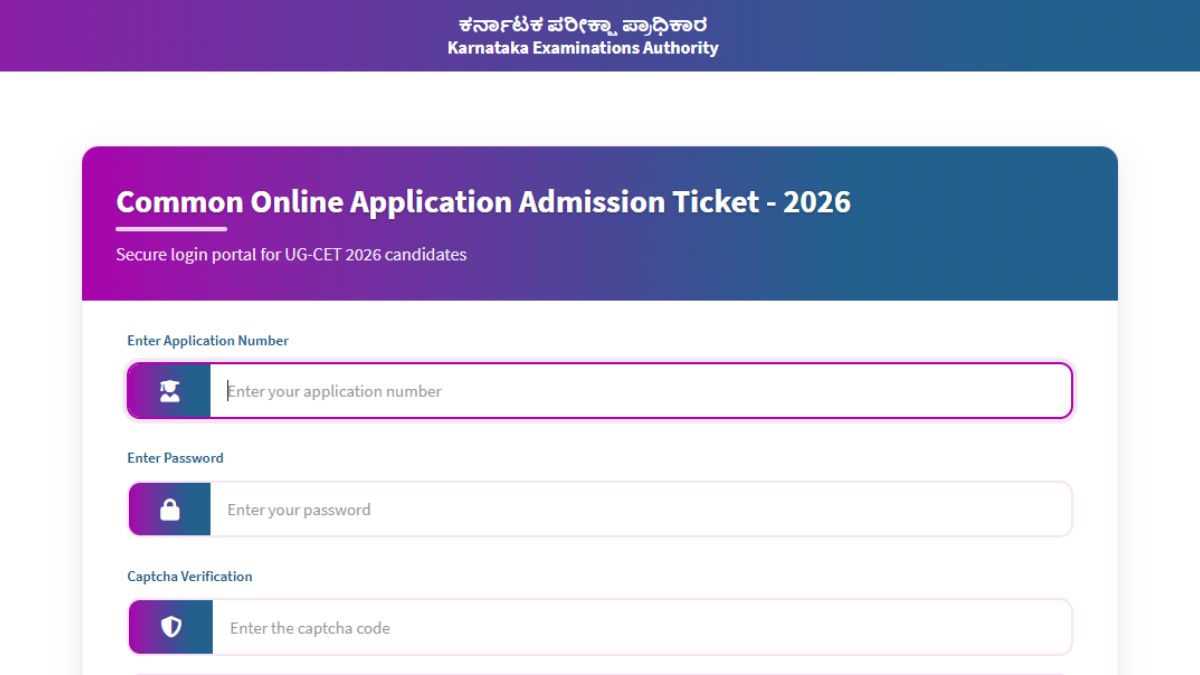The image size is (1200, 675).
Task: Click the padlock symbol on the purple gradient tile
Action: click(169, 509)
